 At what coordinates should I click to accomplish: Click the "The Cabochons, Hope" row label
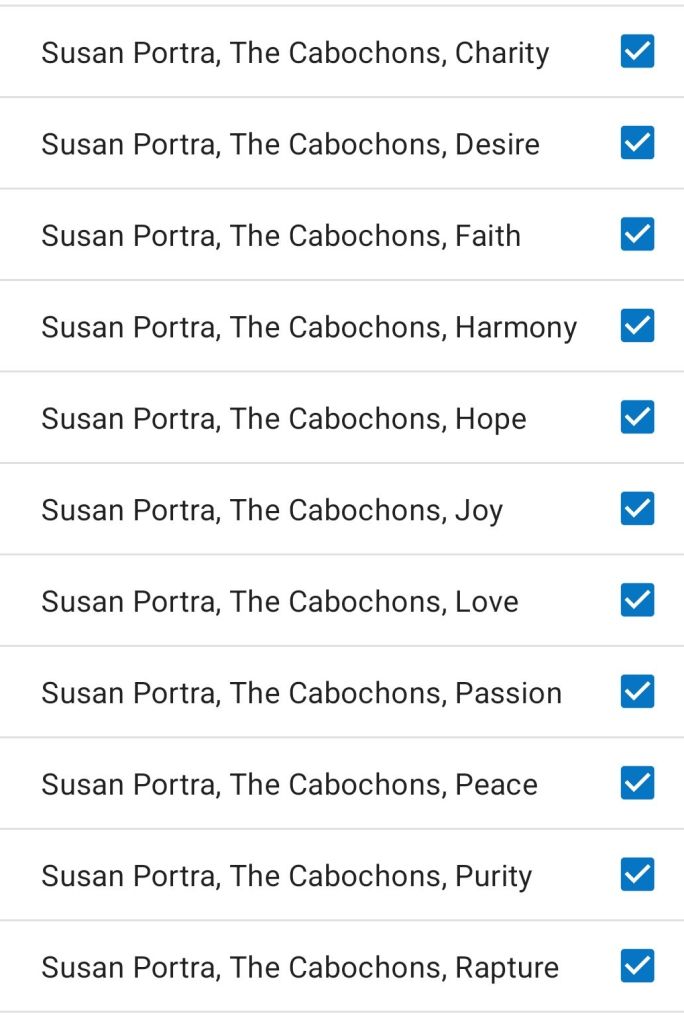point(283,419)
